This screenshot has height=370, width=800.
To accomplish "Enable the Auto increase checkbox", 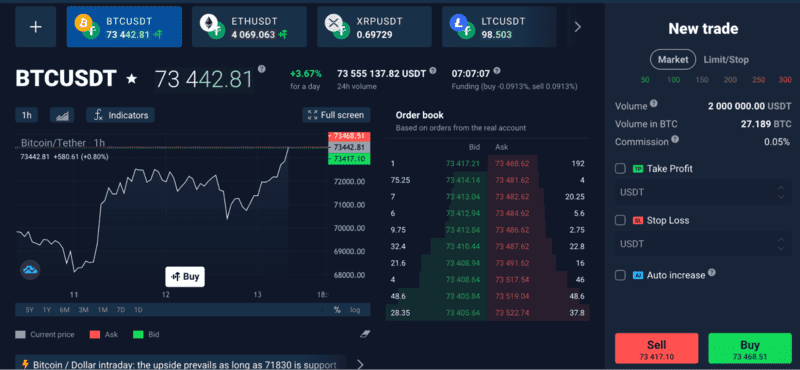I will click(620, 275).
